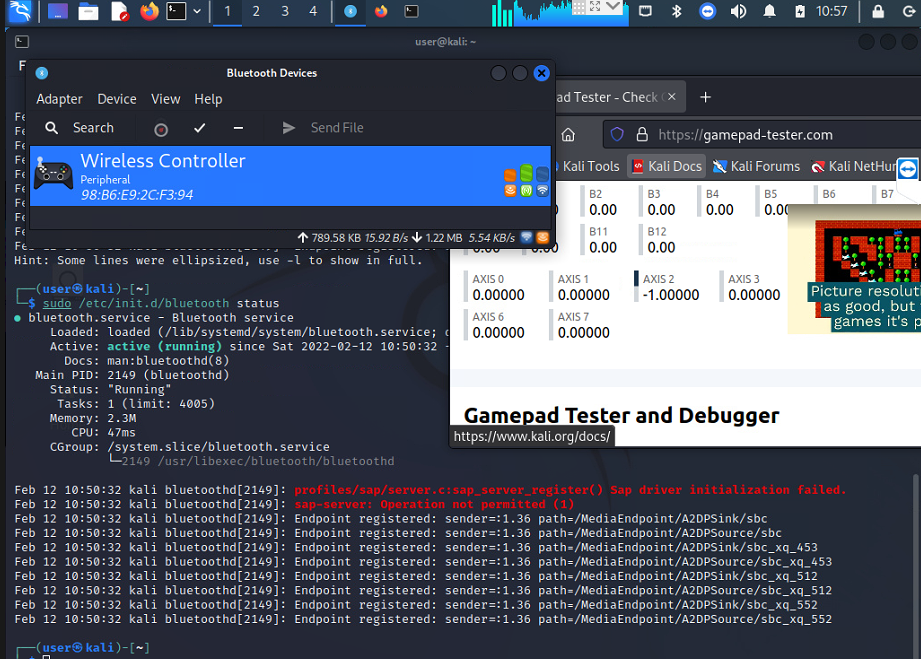Image resolution: width=921 pixels, height=659 pixels.
Task: Click the Firefox home icon
Action: pos(568,135)
